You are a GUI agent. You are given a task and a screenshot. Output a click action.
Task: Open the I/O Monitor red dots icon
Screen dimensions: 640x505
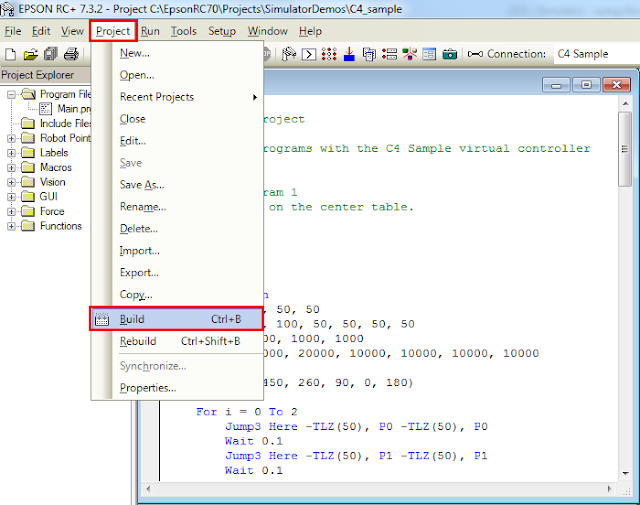pyautogui.click(x=329, y=54)
